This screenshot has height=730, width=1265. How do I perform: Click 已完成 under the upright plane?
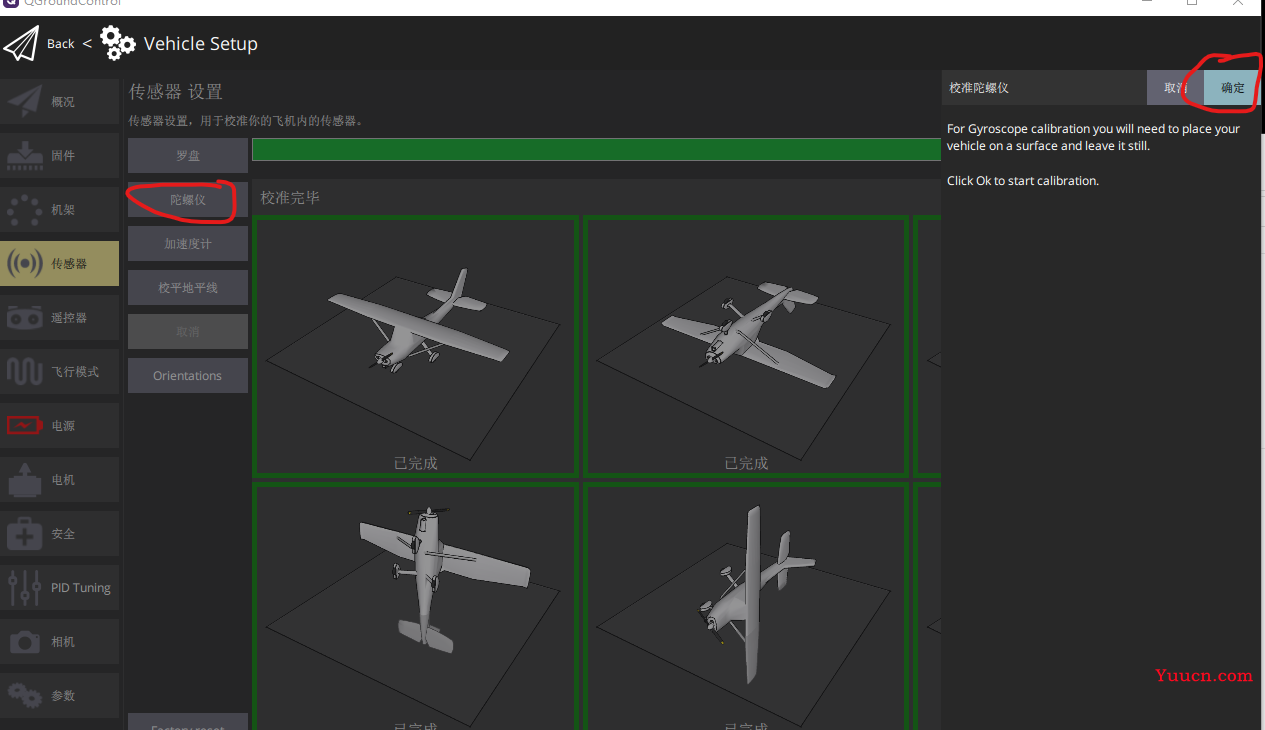416,463
